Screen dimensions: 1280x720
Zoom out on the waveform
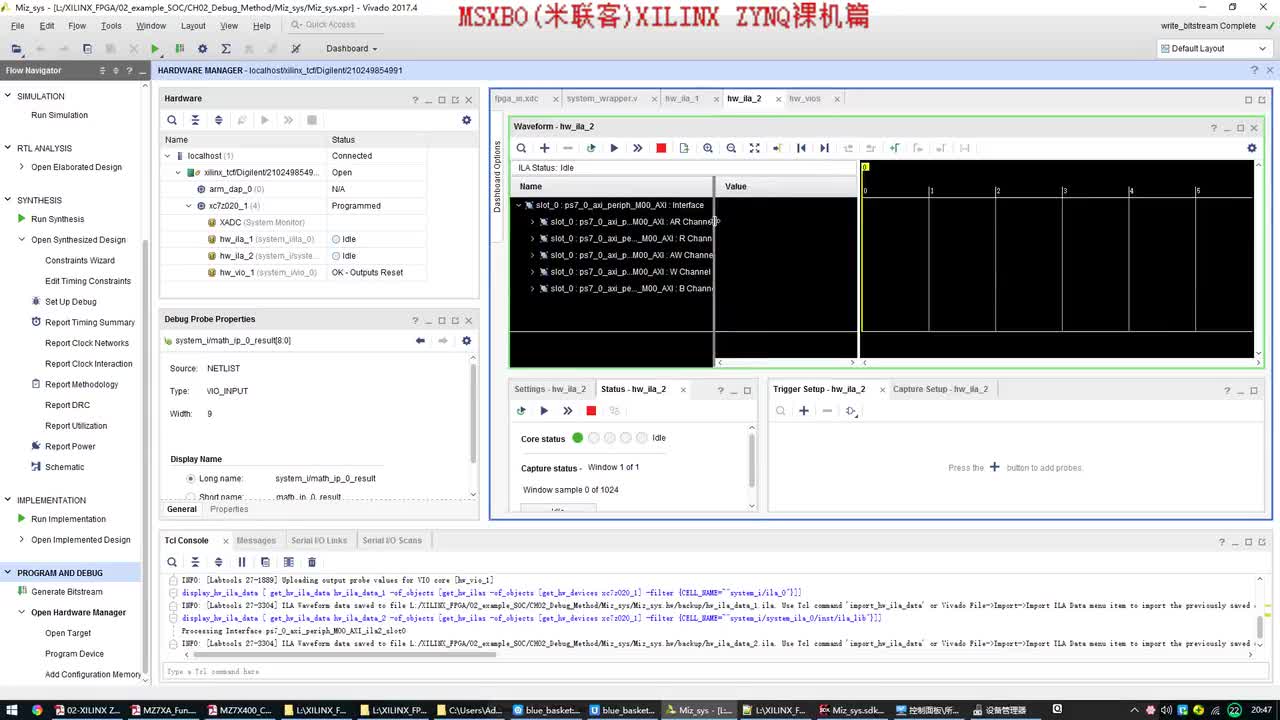tap(731, 148)
